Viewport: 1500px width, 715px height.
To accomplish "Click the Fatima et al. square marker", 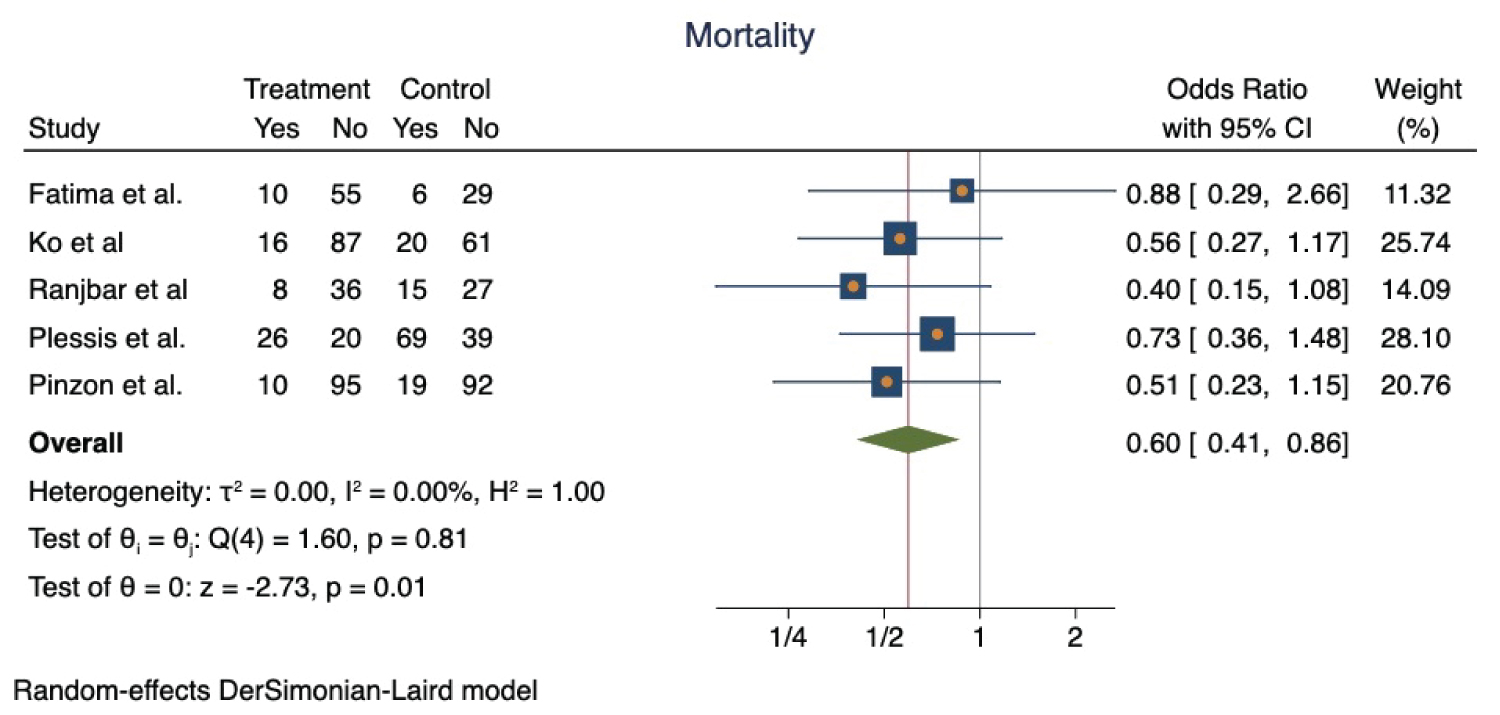I will coord(962,191).
